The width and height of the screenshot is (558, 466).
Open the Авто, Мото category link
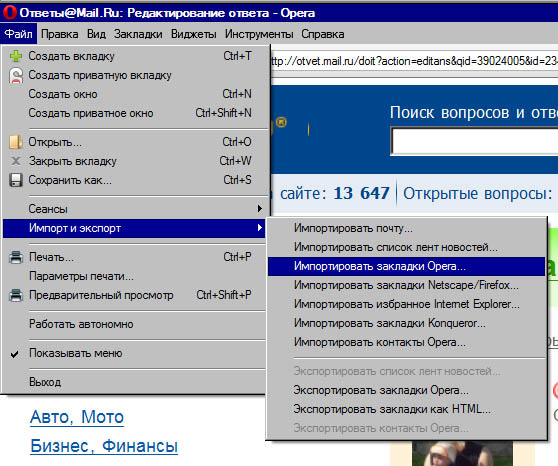click(x=77, y=417)
